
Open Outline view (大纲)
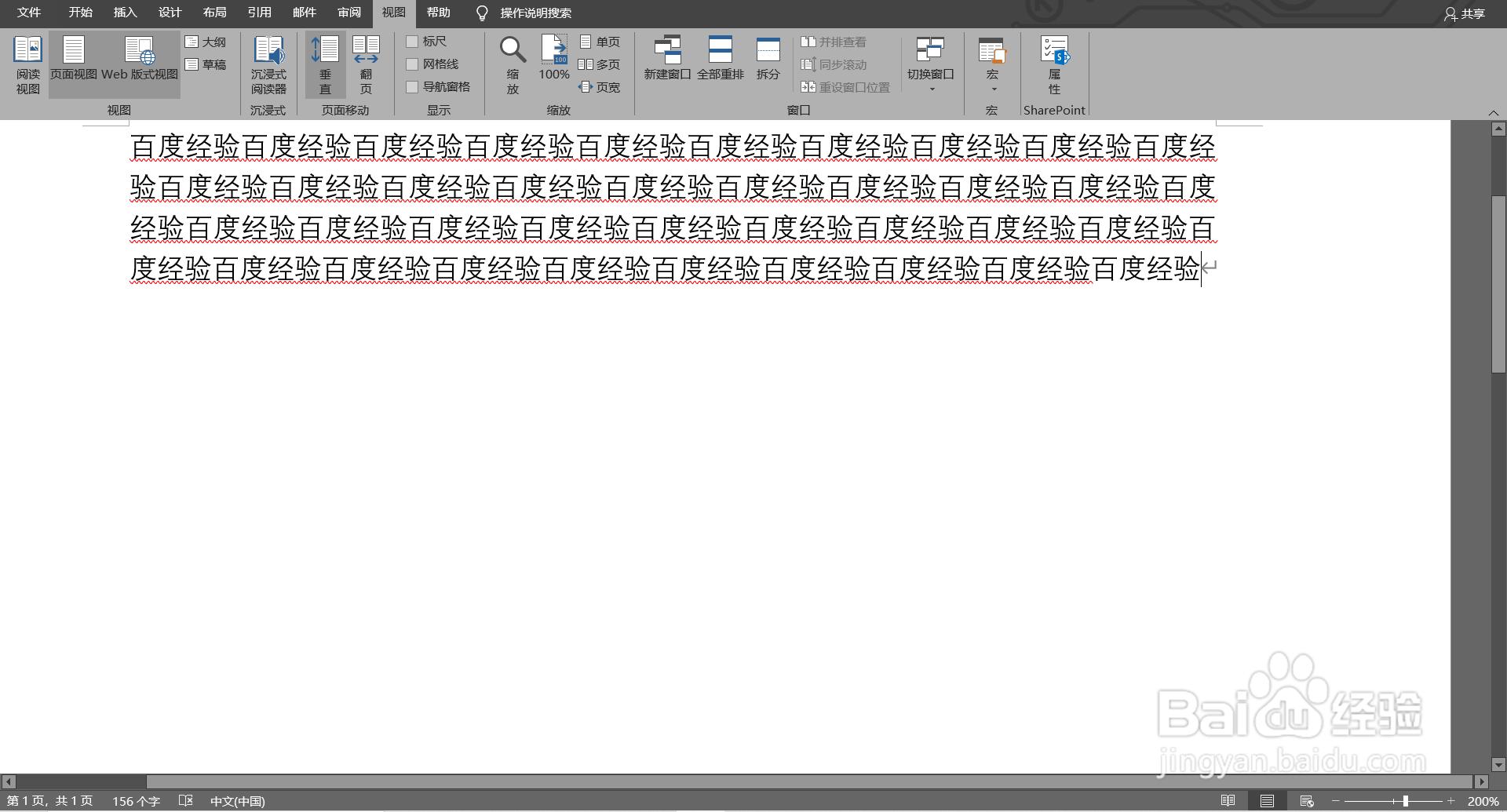[206, 42]
